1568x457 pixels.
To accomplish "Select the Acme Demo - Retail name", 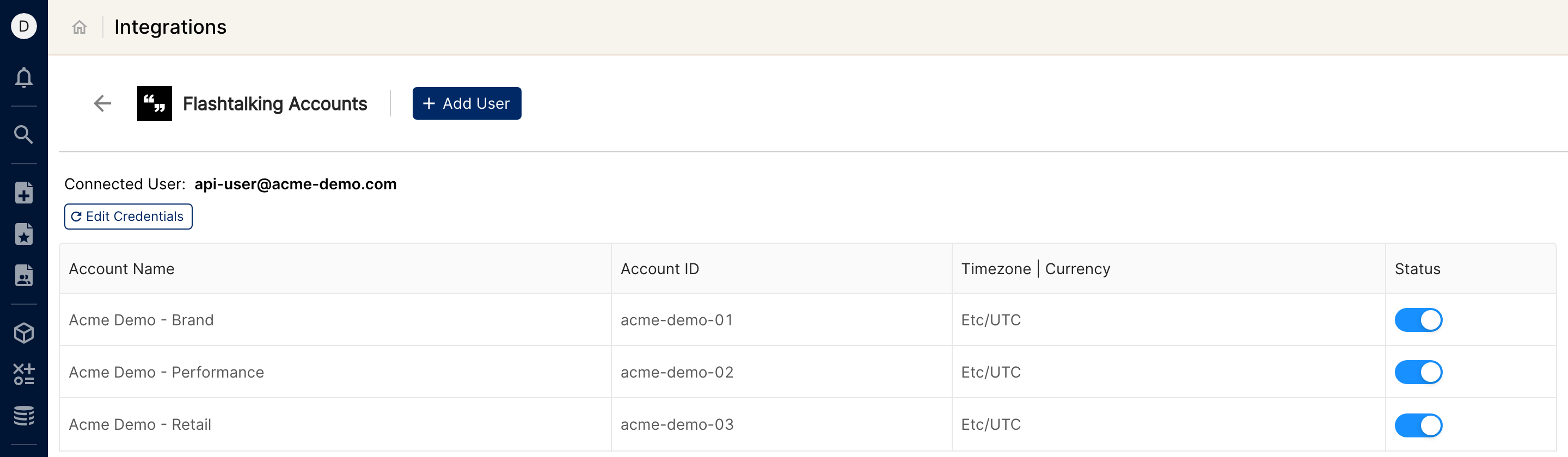I will coord(140,425).
